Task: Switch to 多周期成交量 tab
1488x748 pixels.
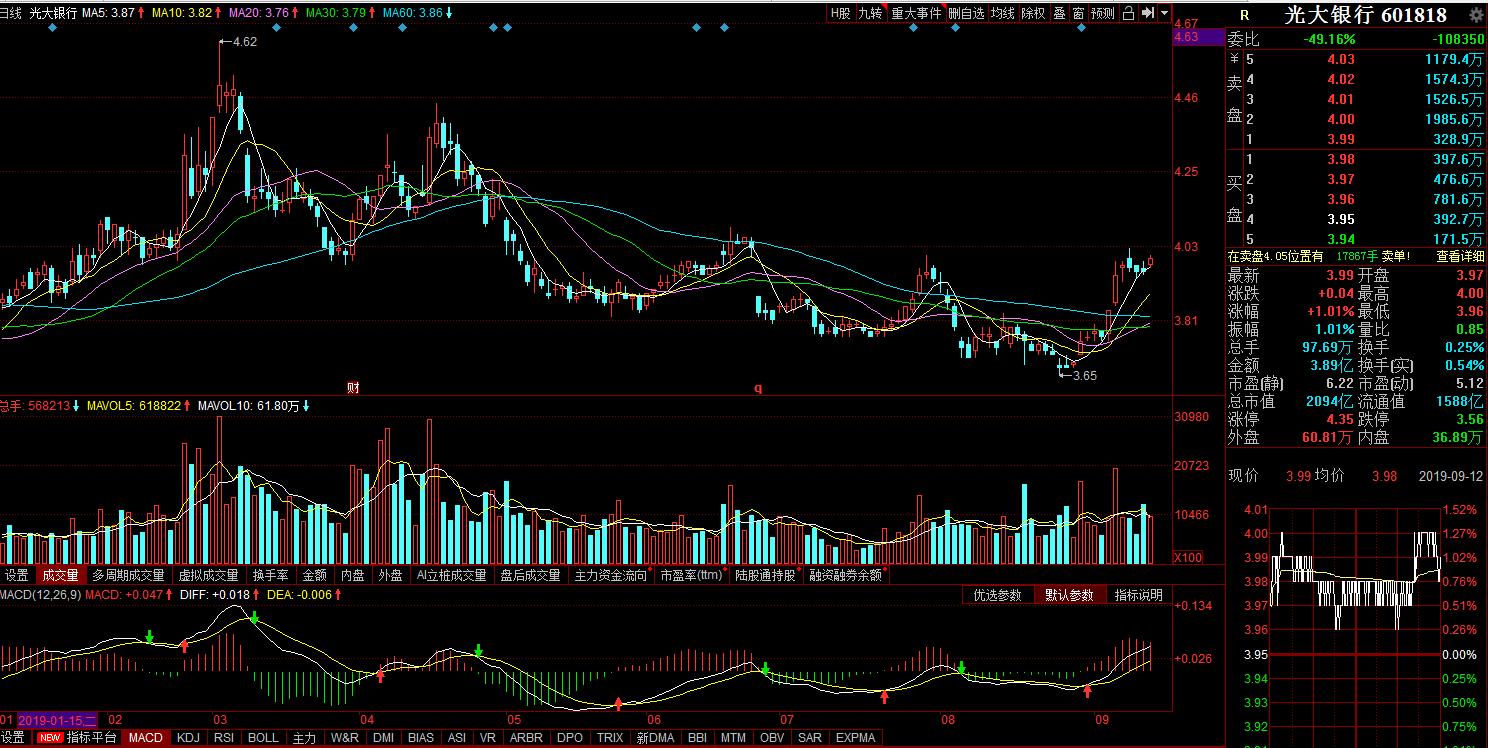Action: click(128, 575)
